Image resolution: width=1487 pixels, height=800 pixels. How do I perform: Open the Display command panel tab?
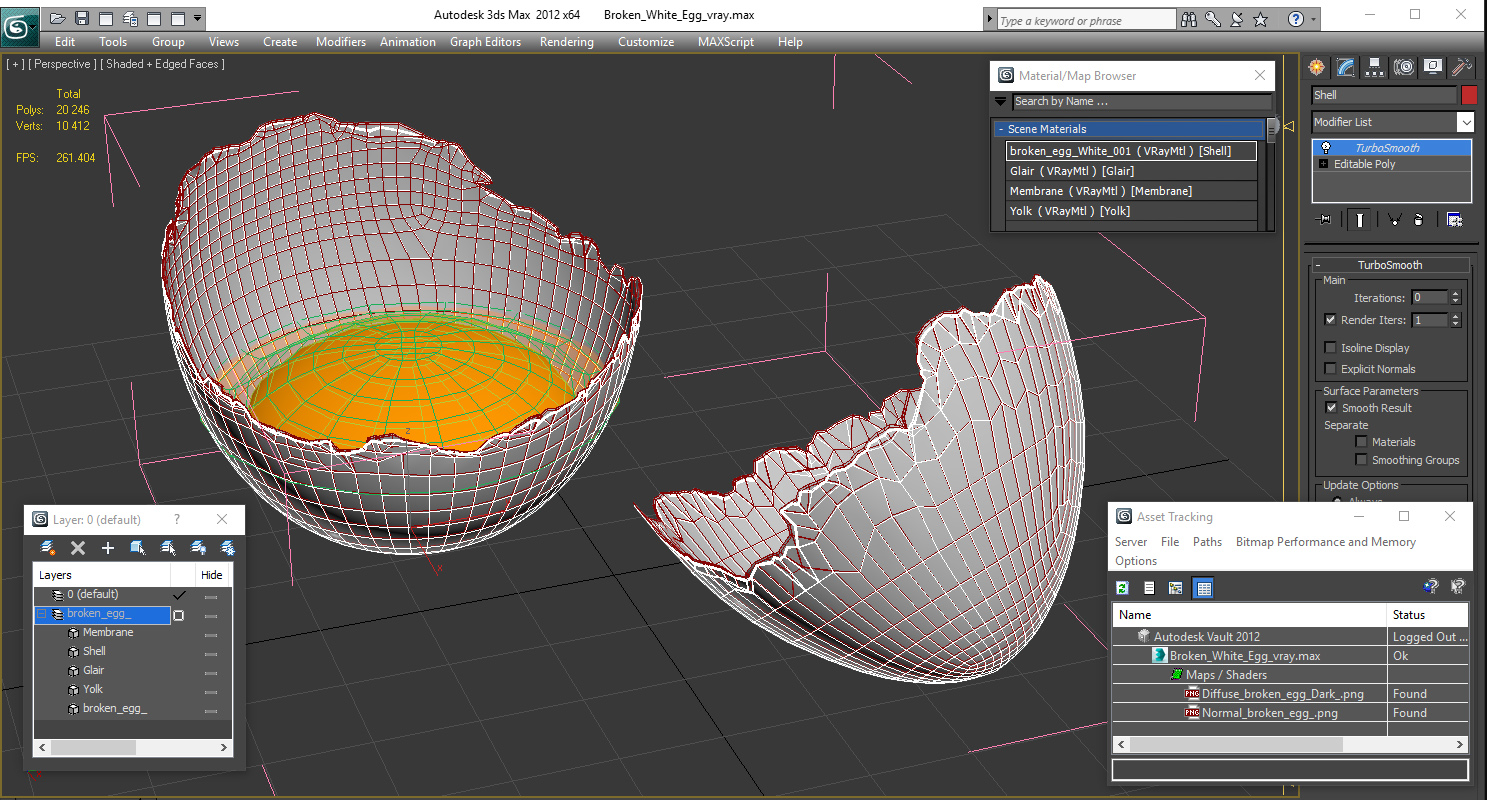click(1433, 67)
